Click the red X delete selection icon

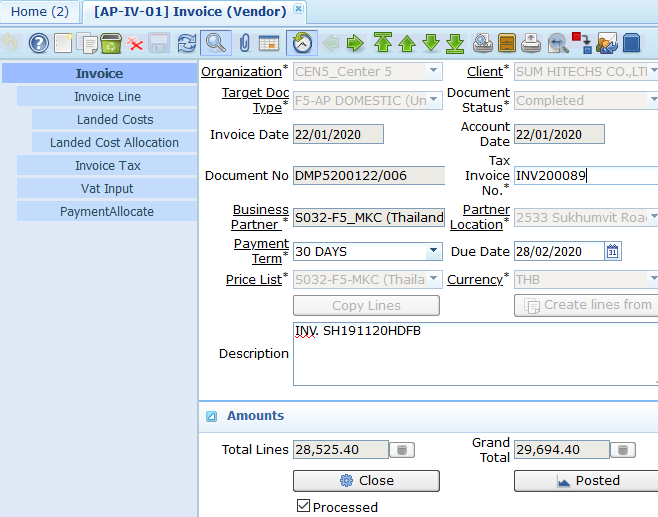coord(135,44)
